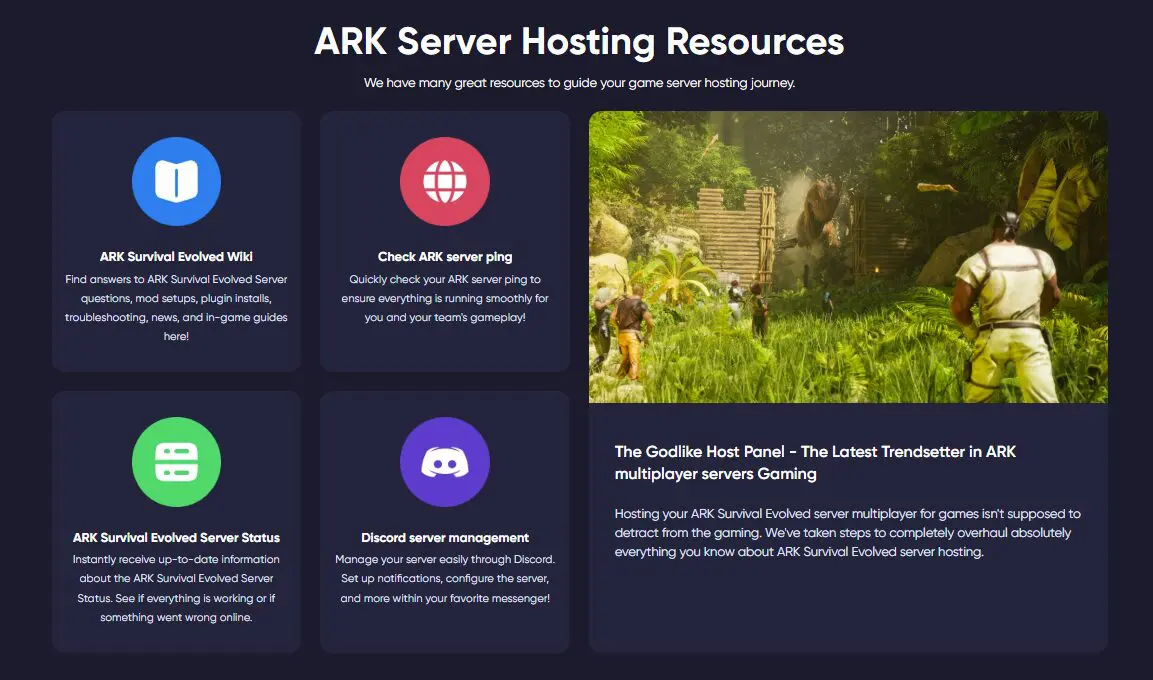Click the 'Instantly receive up-to-date information' text
This screenshot has height=680, width=1153.
point(176,588)
